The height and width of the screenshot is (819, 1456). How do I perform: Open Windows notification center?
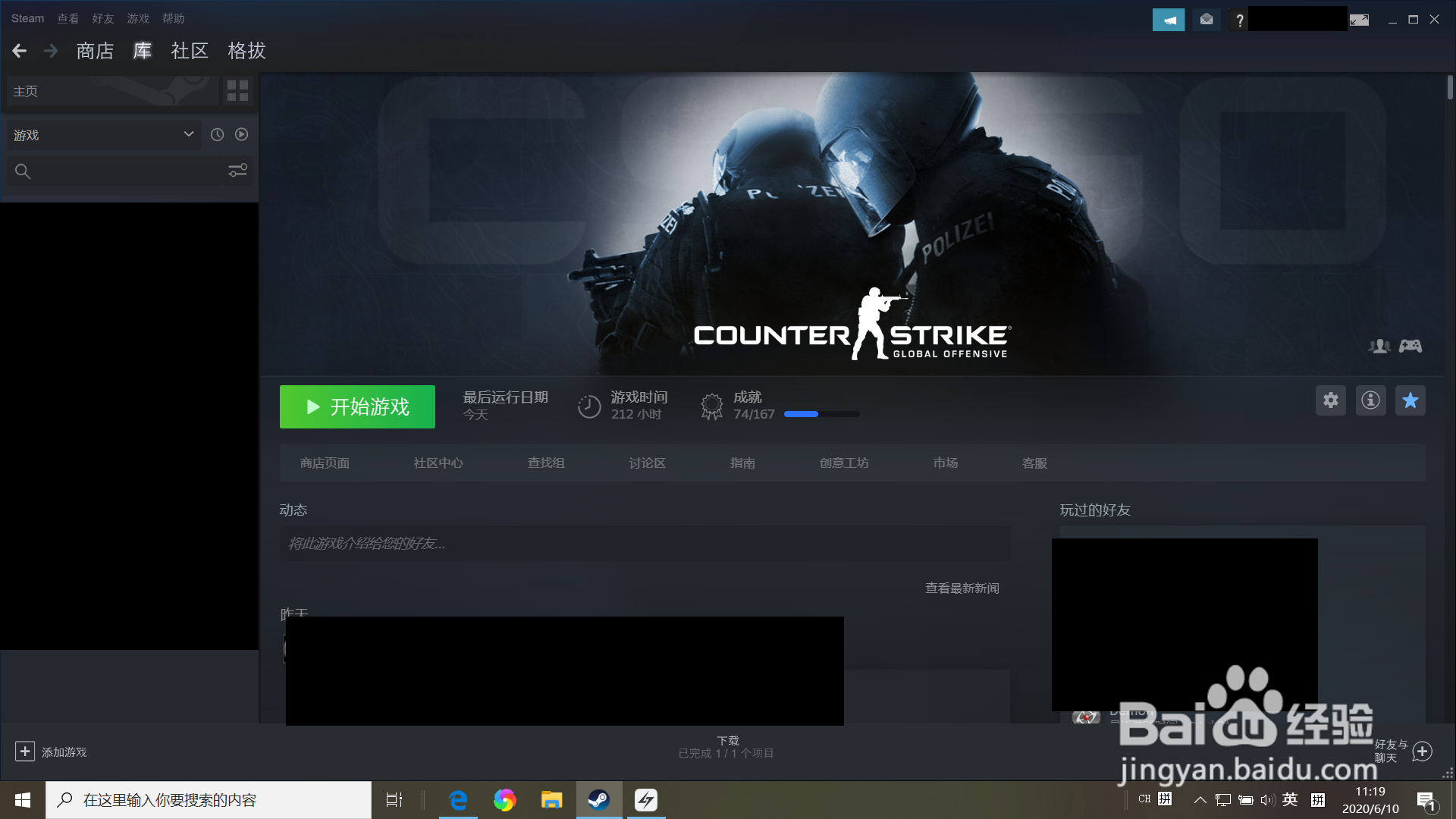(1426, 801)
